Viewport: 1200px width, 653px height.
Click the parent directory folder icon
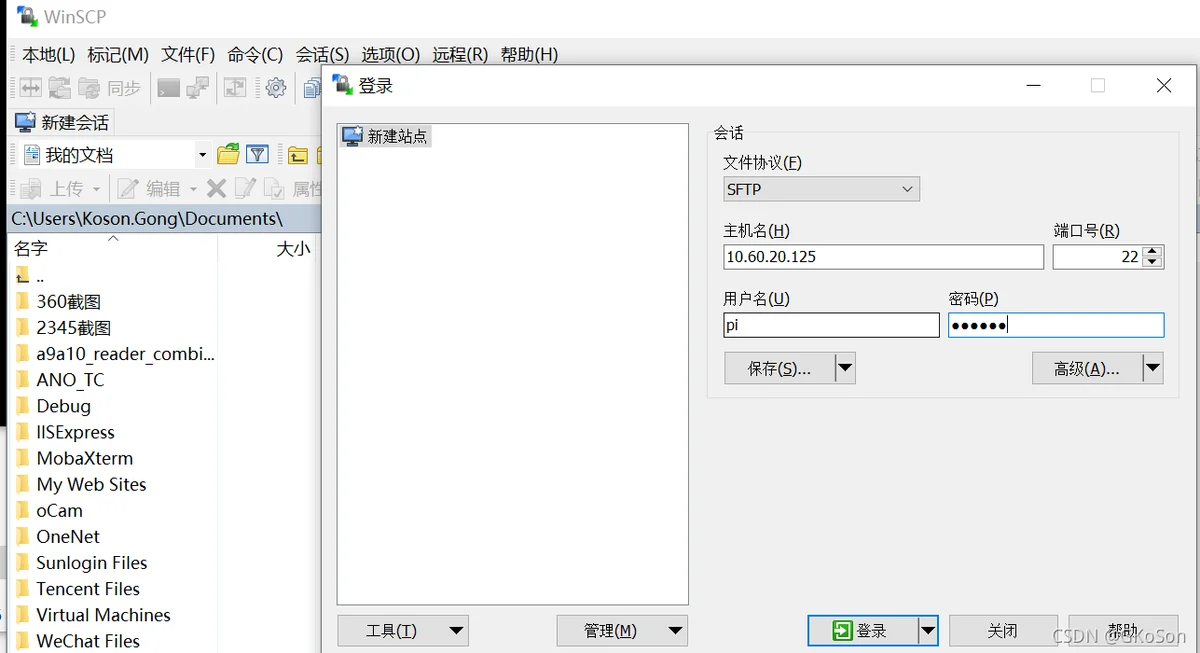point(298,155)
